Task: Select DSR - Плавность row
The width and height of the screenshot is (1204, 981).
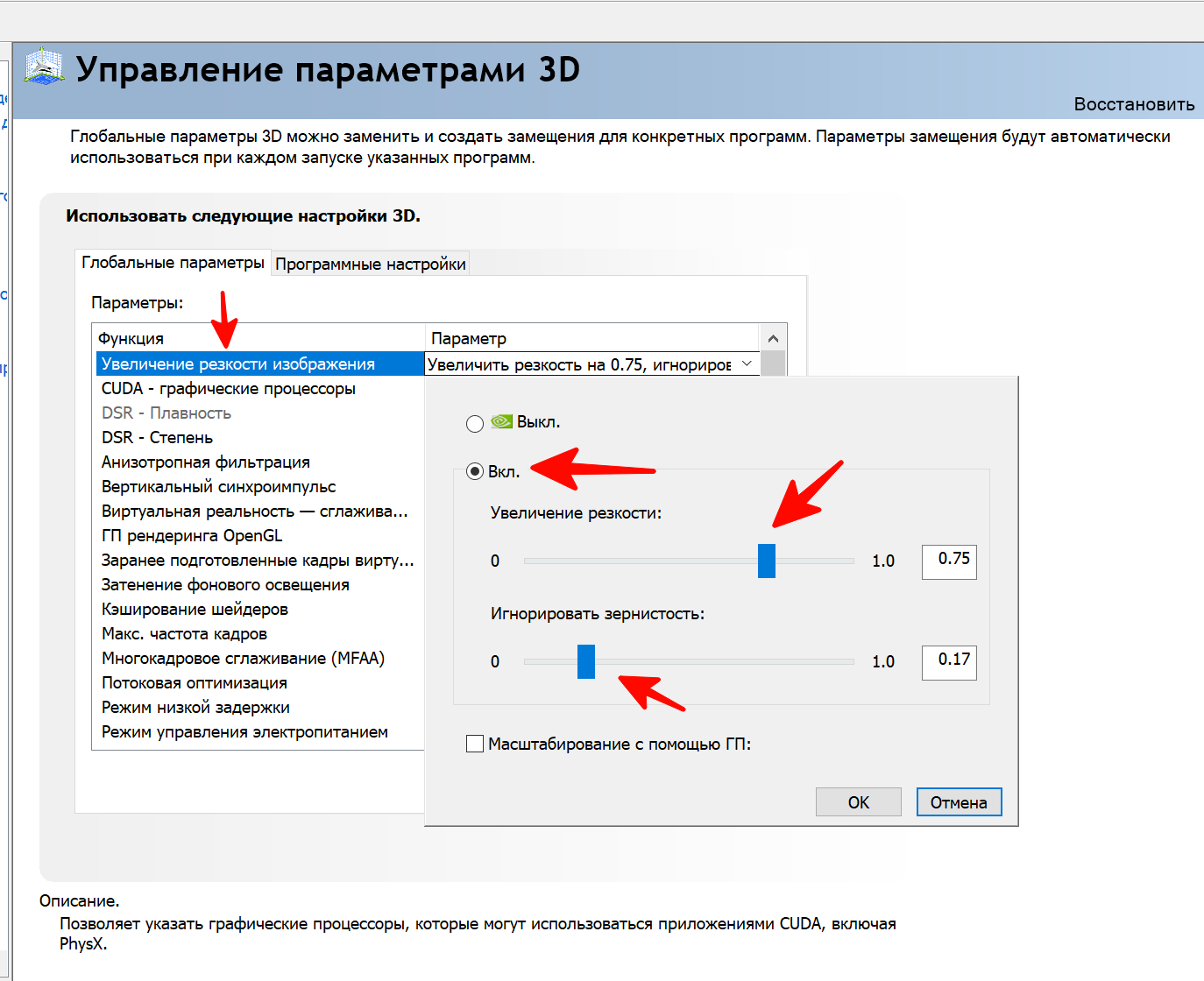Action: coord(260,413)
